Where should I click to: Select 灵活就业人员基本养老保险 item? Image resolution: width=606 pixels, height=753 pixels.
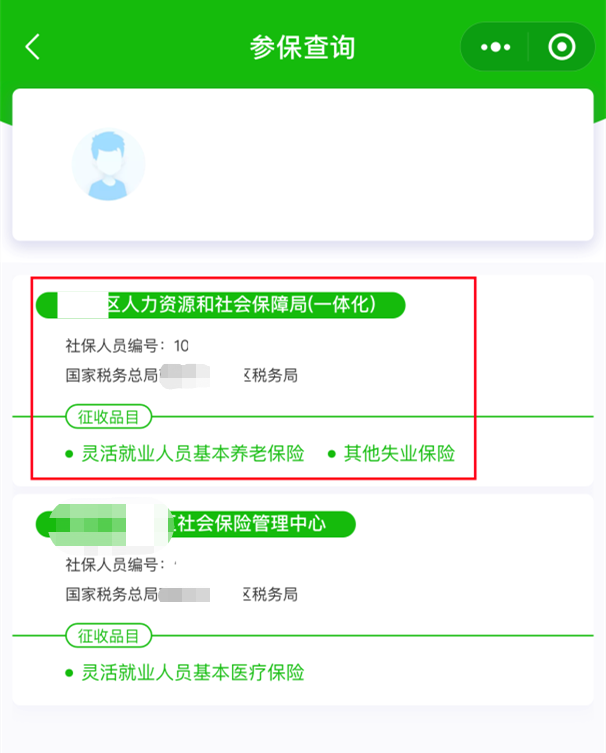click(x=193, y=453)
